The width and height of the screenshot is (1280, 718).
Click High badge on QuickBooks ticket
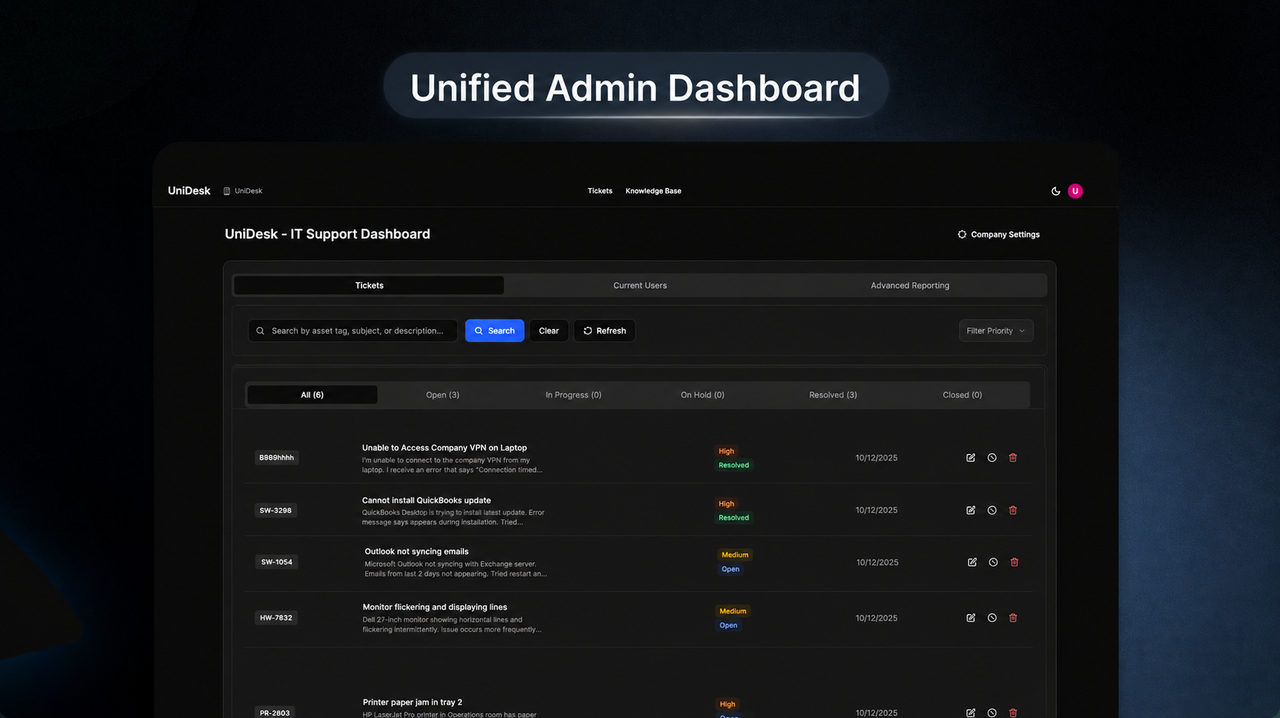click(726, 504)
